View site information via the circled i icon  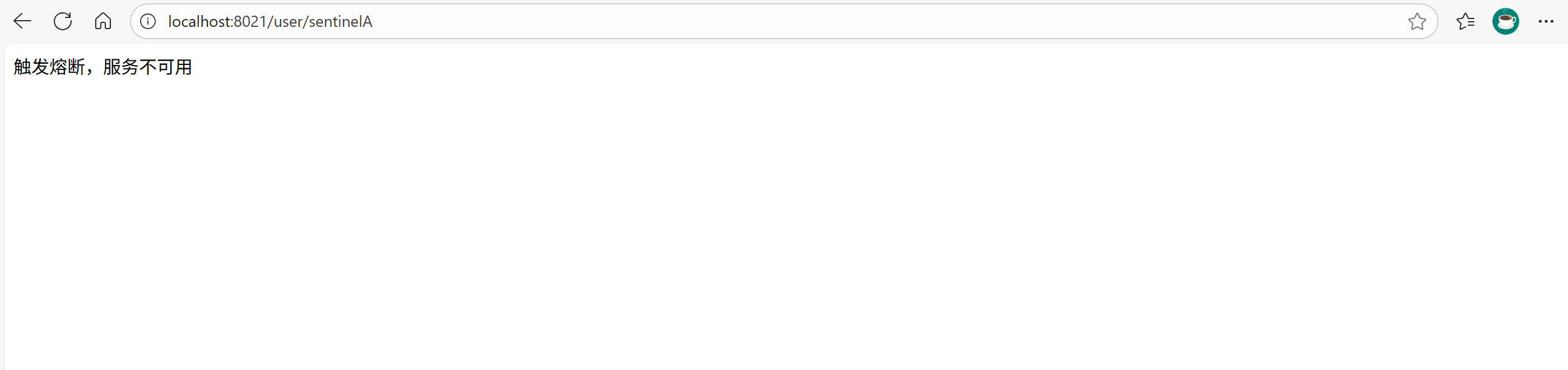tap(148, 21)
